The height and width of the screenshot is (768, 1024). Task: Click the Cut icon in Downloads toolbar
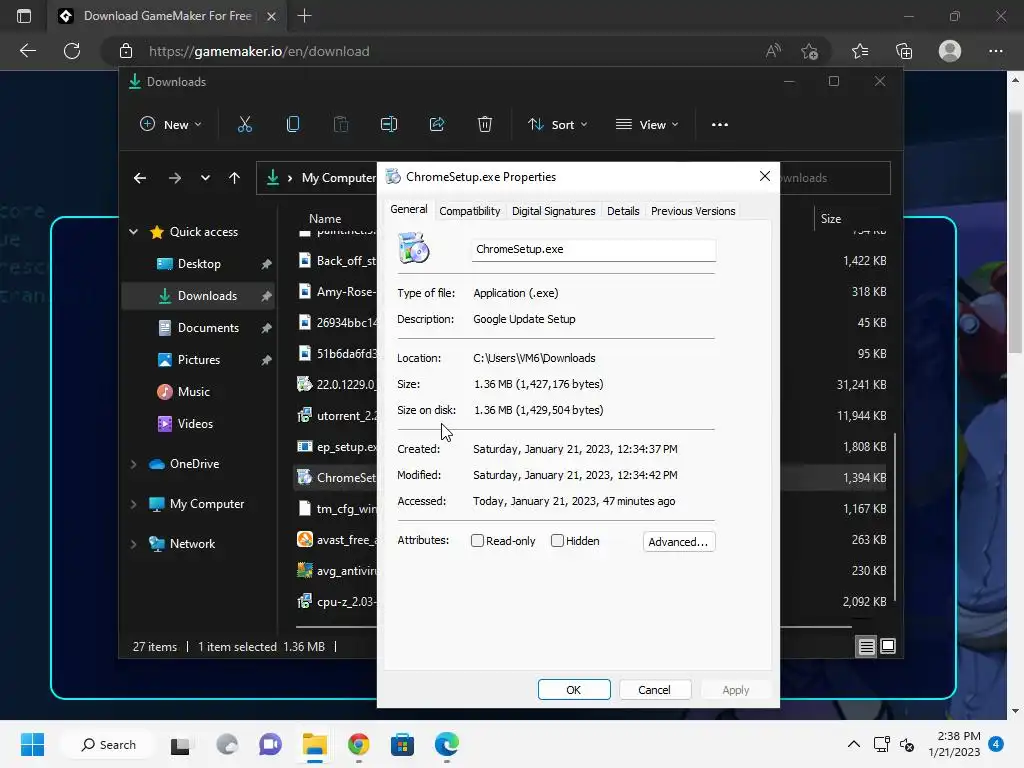(245, 124)
